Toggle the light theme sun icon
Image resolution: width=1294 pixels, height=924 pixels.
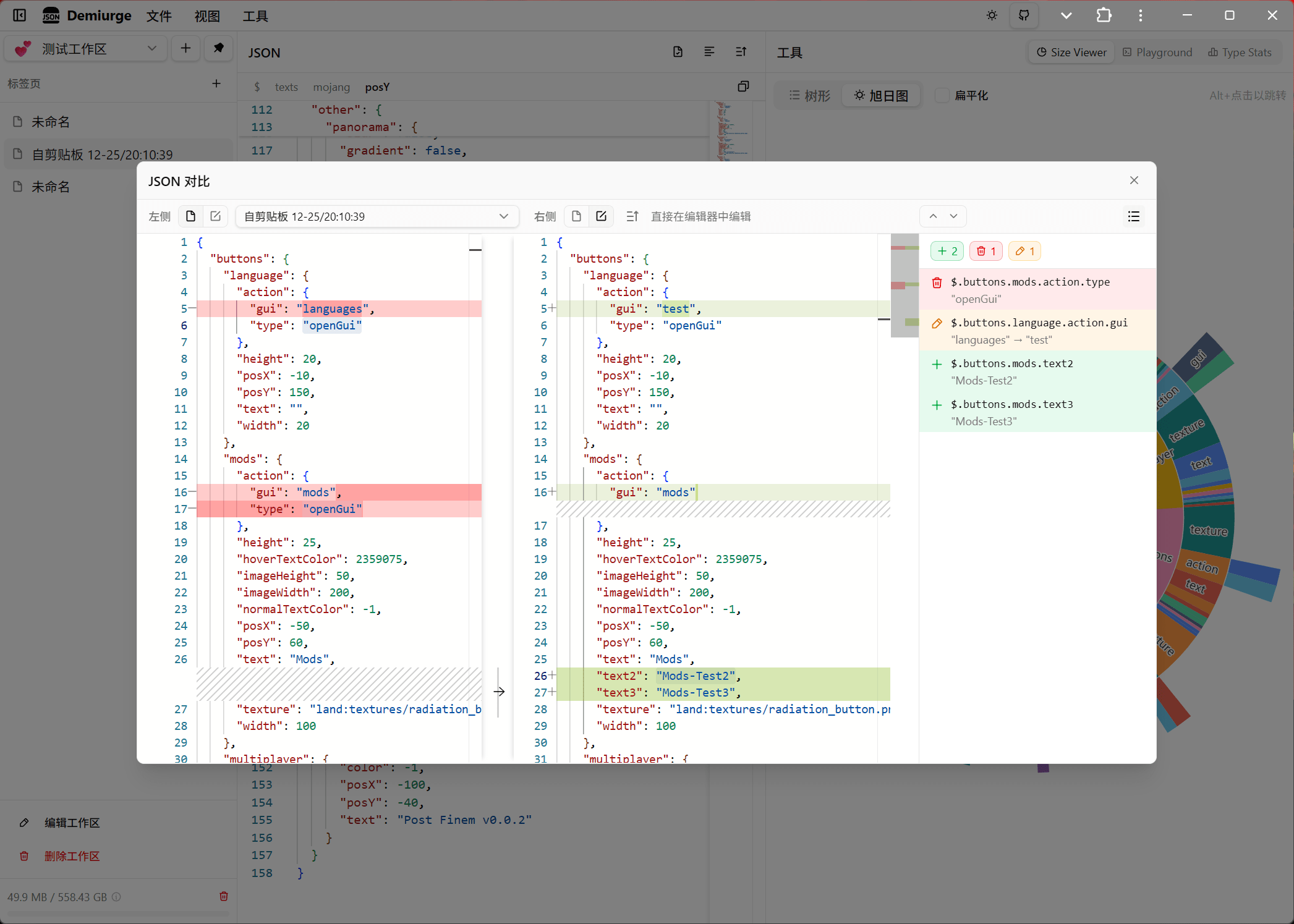[x=992, y=15]
